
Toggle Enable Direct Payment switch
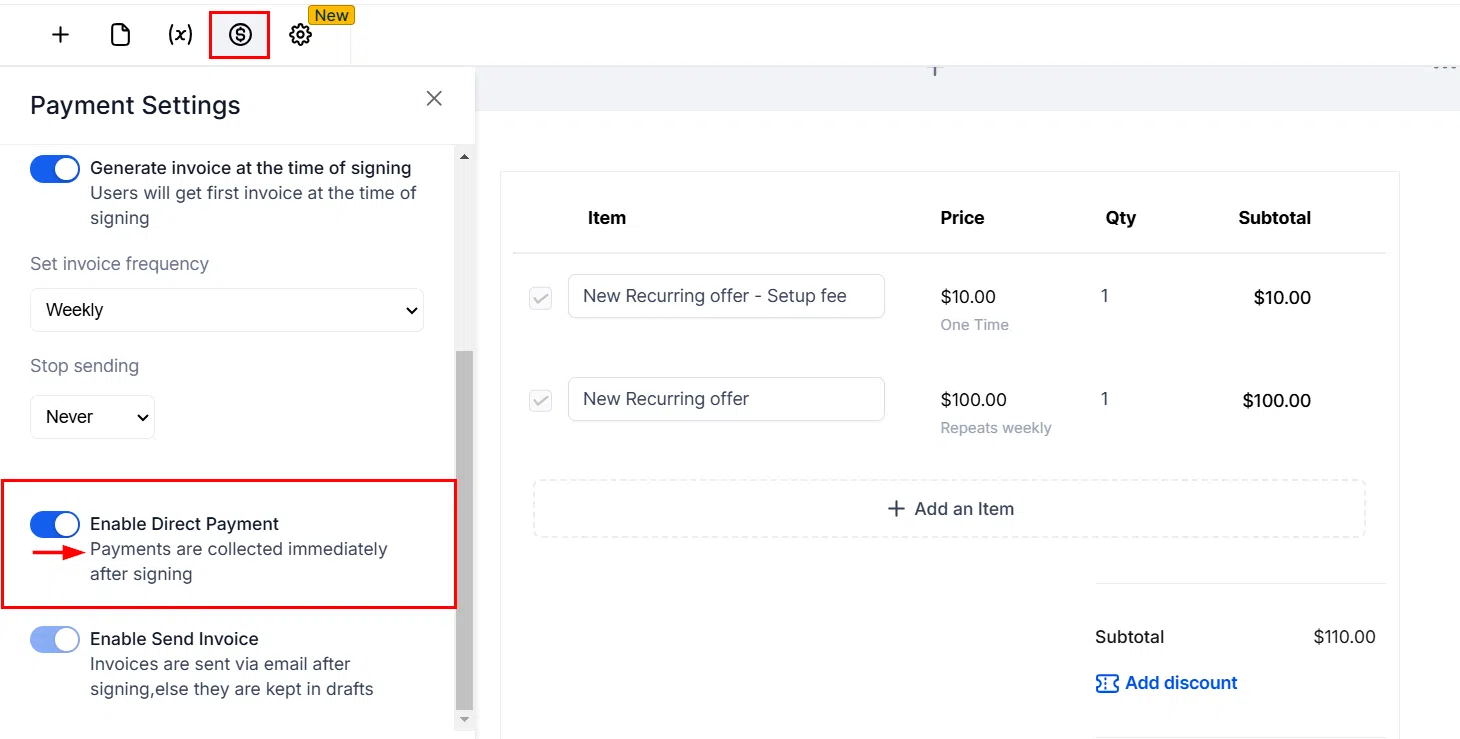[x=55, y=524]
